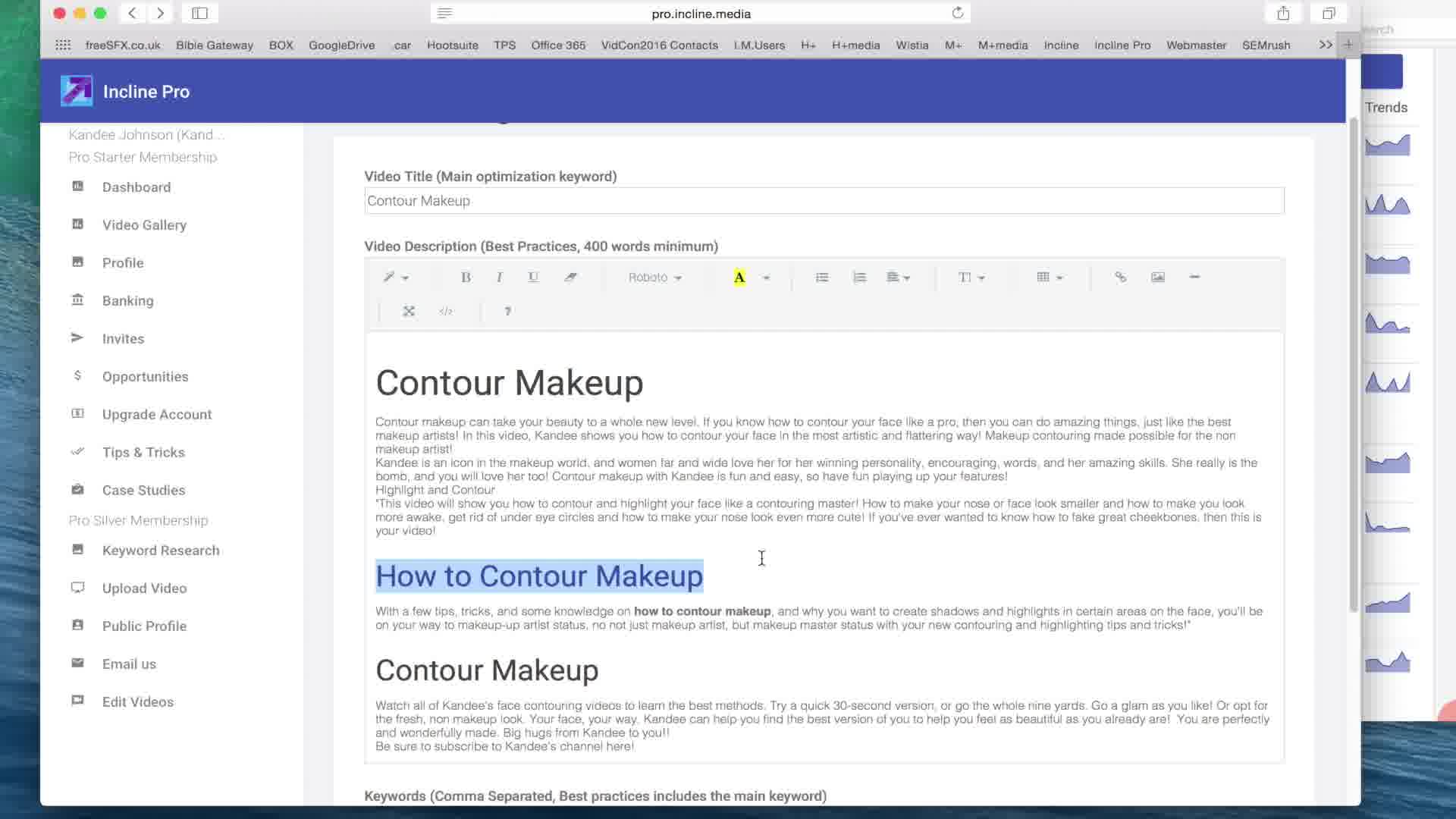1456x819 pixels.
Task: Open the top sites grid icon
Action: click(x=63, y=45)
